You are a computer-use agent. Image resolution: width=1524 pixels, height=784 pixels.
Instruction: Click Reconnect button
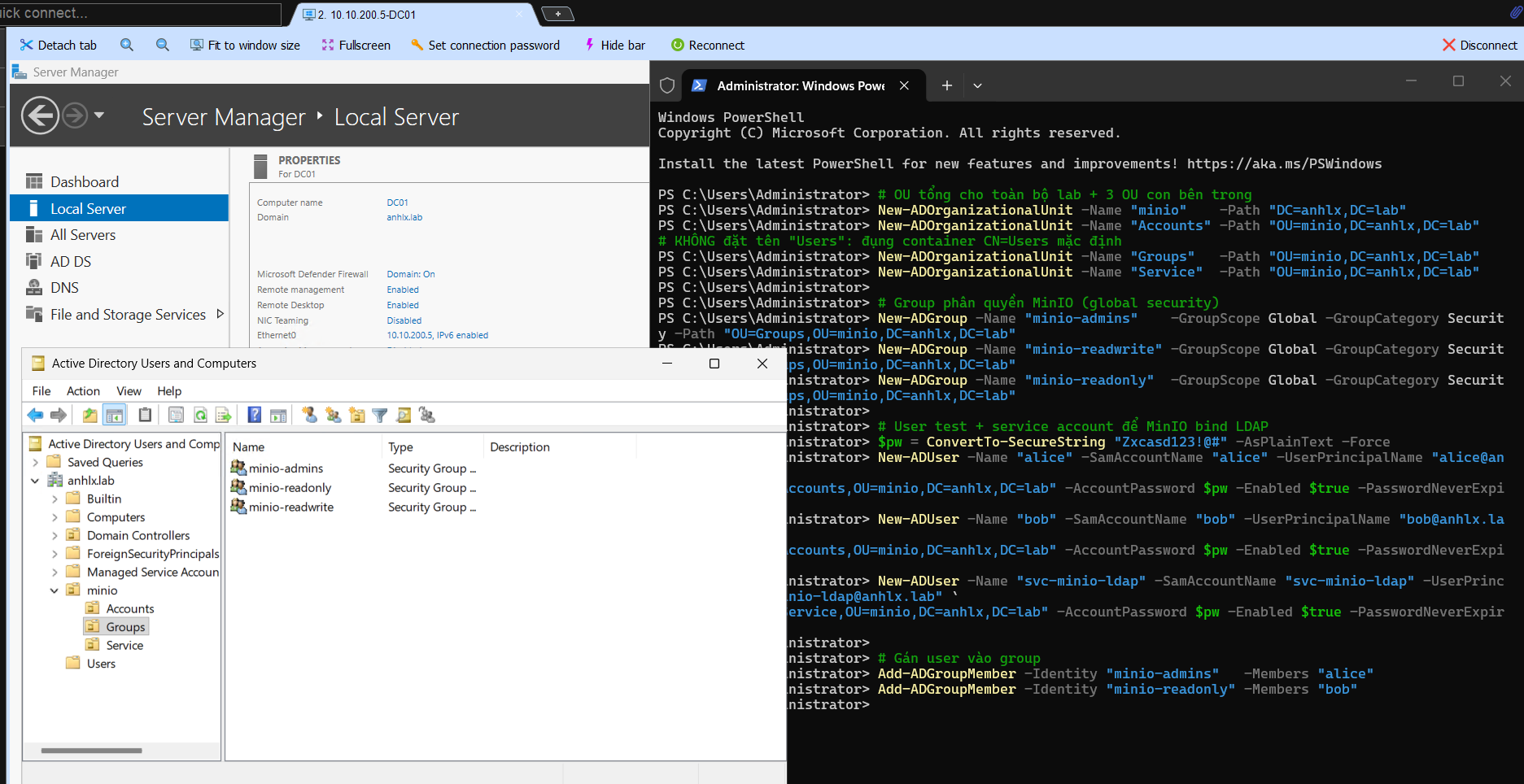pyautogui.click(x=707, y=45)
